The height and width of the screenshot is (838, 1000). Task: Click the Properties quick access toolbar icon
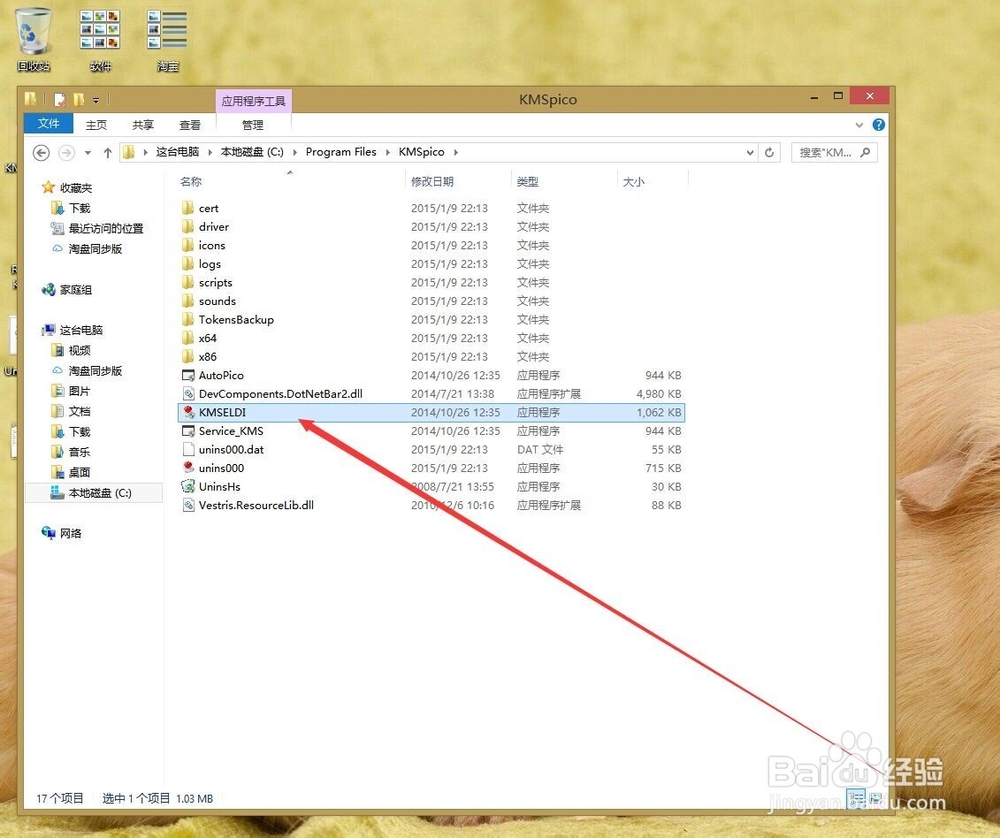pos(60,99)
